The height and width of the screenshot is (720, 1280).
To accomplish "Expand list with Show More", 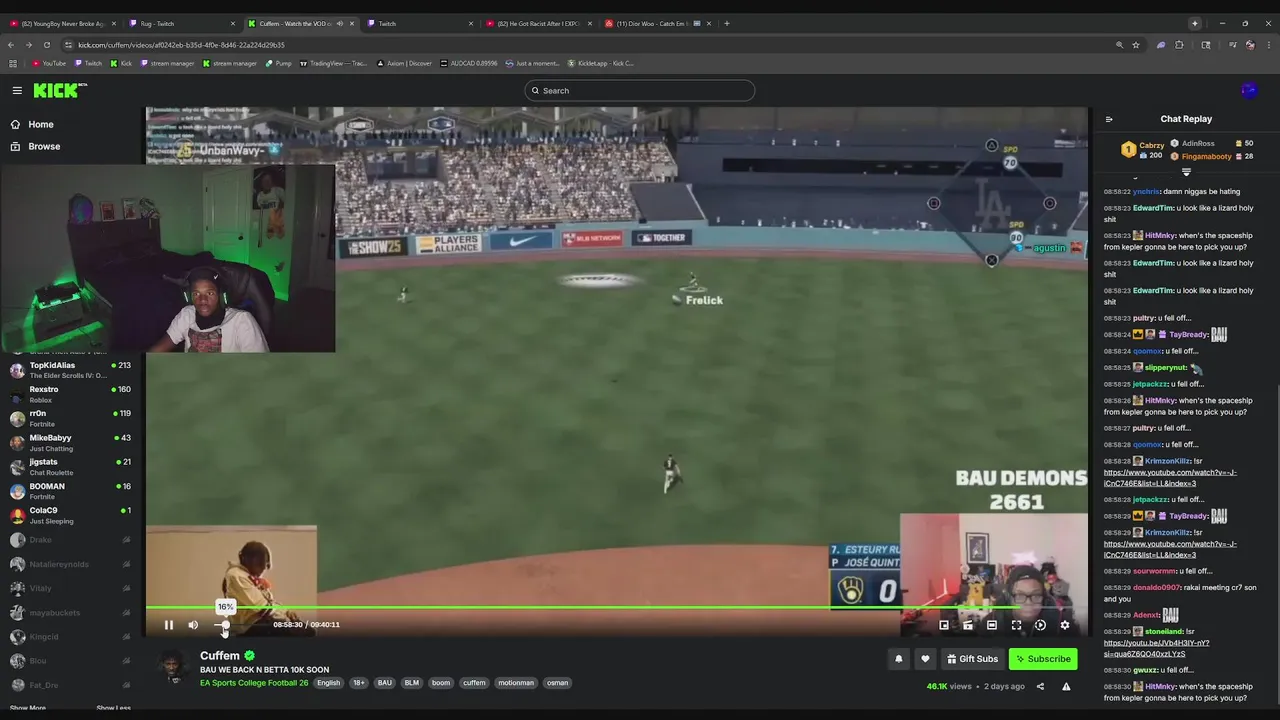I will pos(28,708).
